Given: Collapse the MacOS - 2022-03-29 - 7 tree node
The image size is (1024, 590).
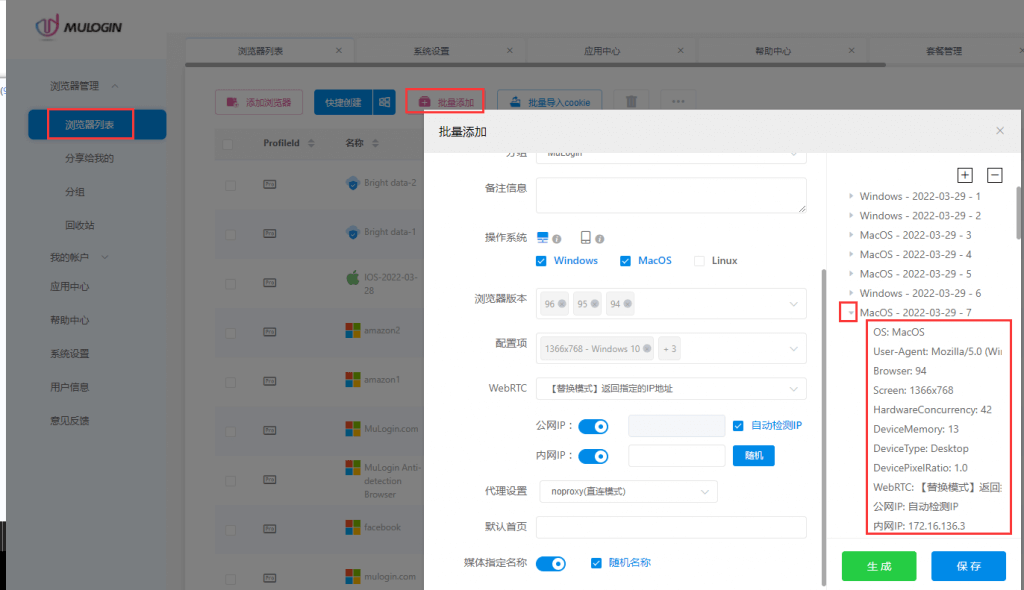Looking at the screenshot, I should point(850,312).
